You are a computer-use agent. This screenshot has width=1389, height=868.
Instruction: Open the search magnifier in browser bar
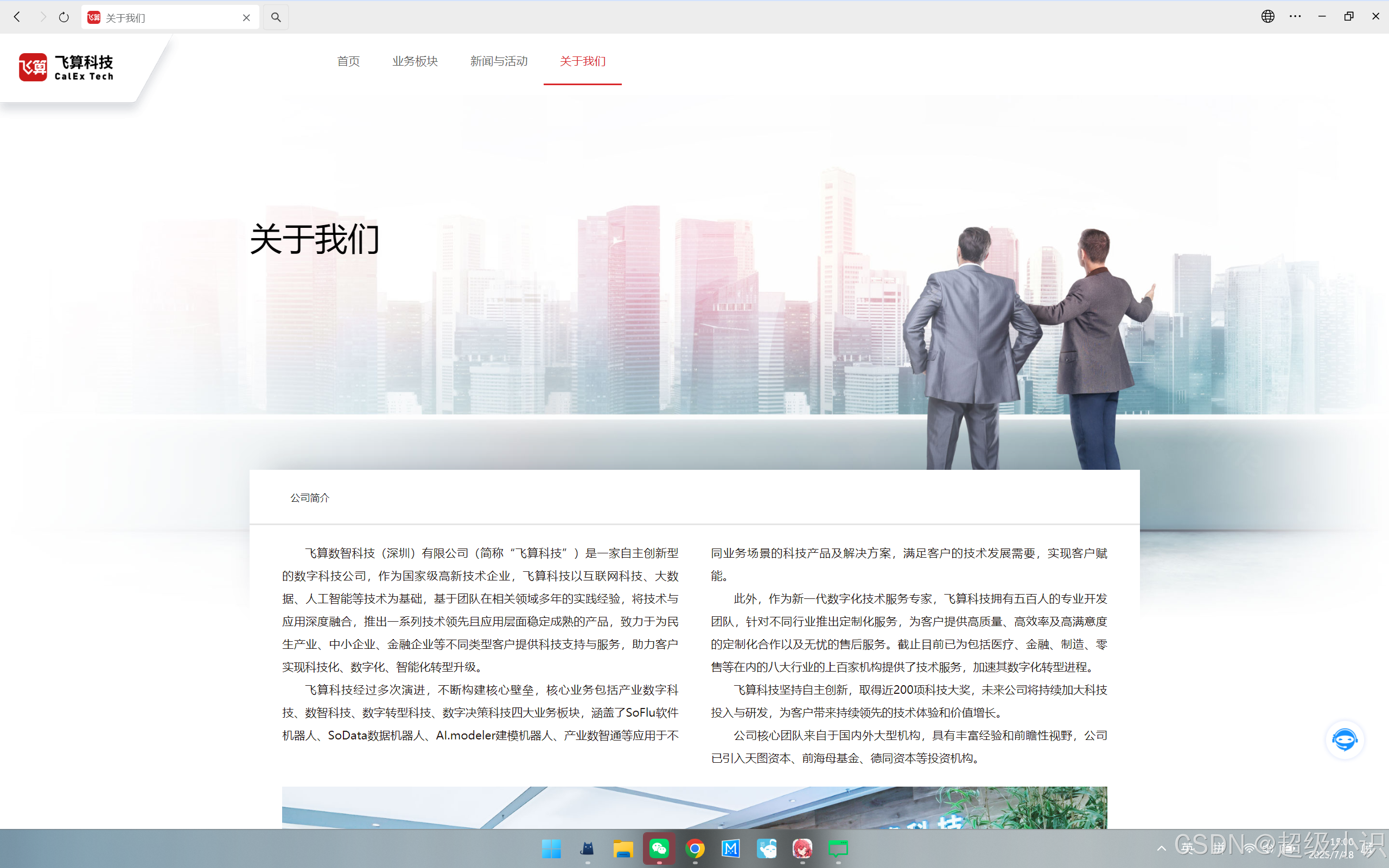(x=276, y=17)
